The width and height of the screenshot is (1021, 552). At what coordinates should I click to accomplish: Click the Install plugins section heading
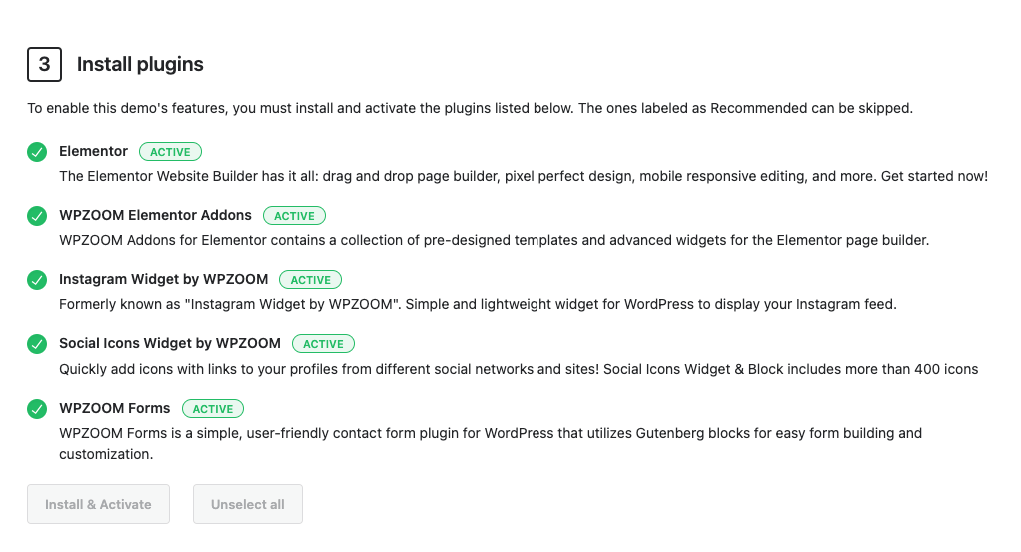pos(140,64)
